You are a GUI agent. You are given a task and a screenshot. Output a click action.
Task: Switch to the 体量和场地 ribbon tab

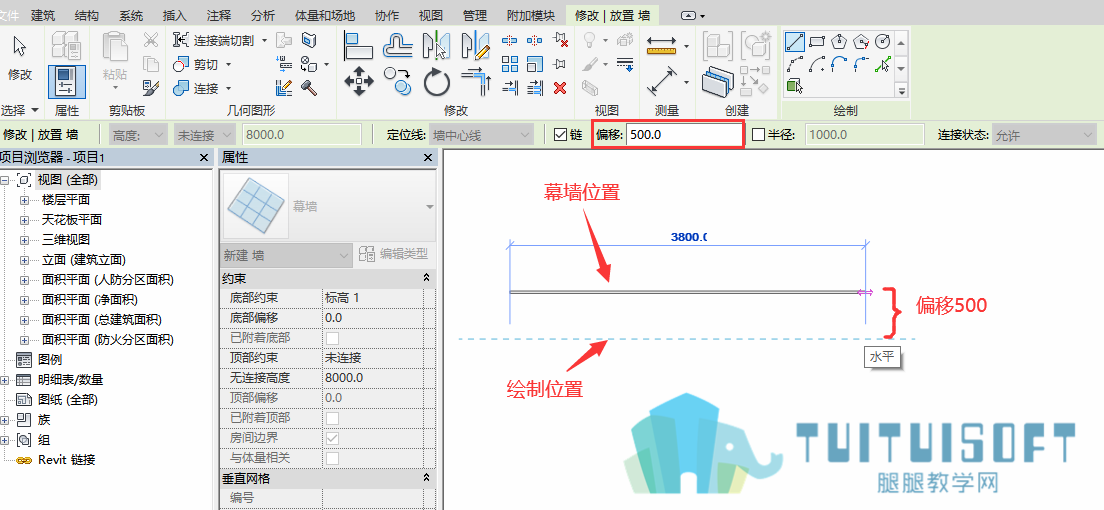[325, 15]
